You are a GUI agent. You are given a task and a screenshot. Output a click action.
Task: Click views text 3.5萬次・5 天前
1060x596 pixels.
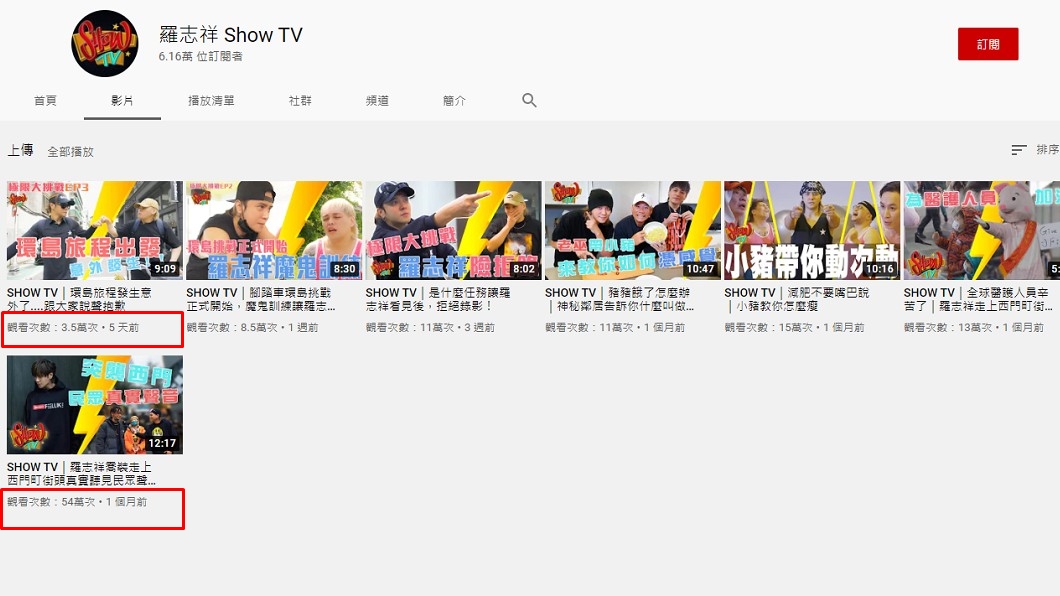tap(73, 327)
